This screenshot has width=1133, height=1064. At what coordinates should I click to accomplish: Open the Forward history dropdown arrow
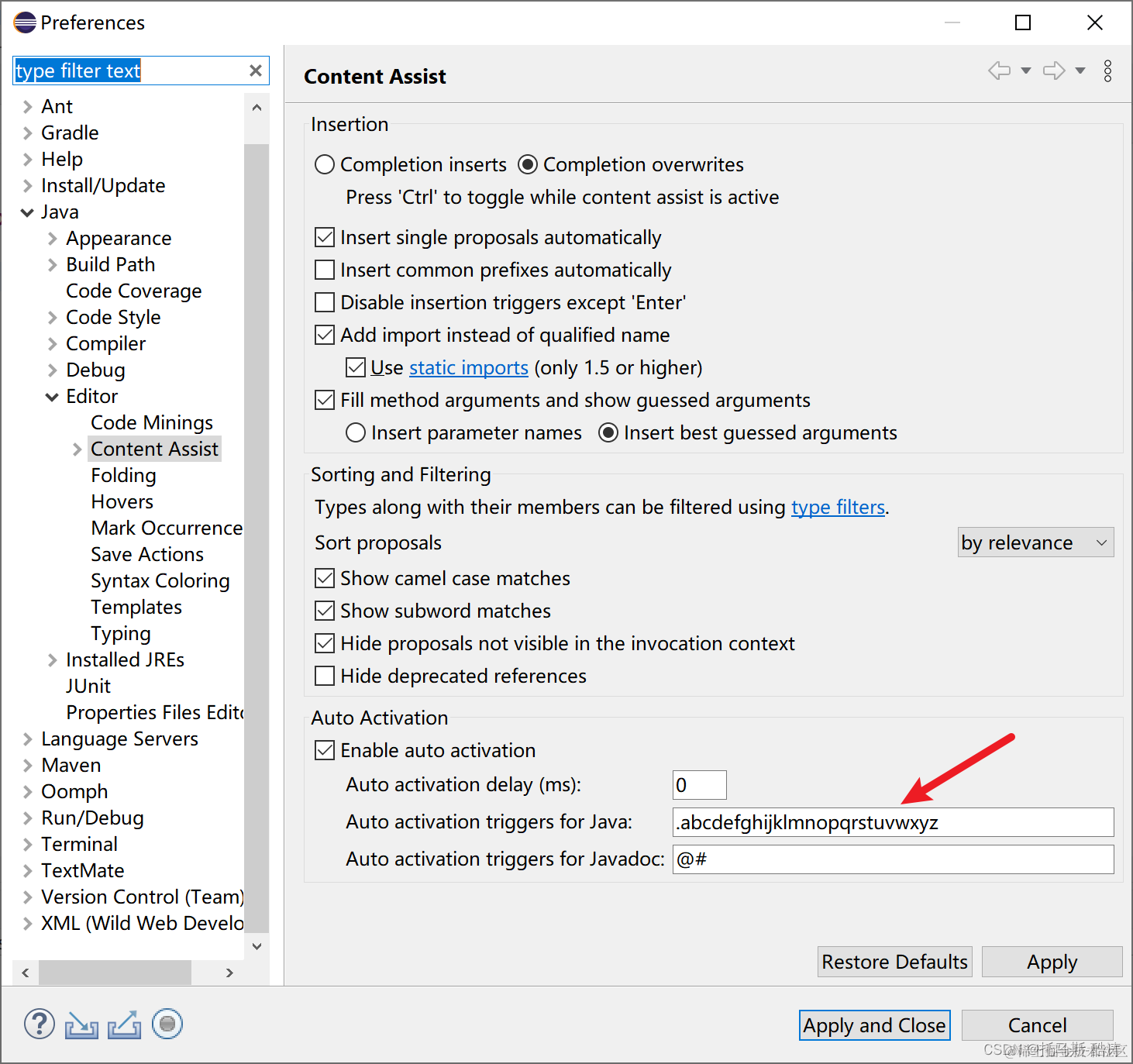1080,71
